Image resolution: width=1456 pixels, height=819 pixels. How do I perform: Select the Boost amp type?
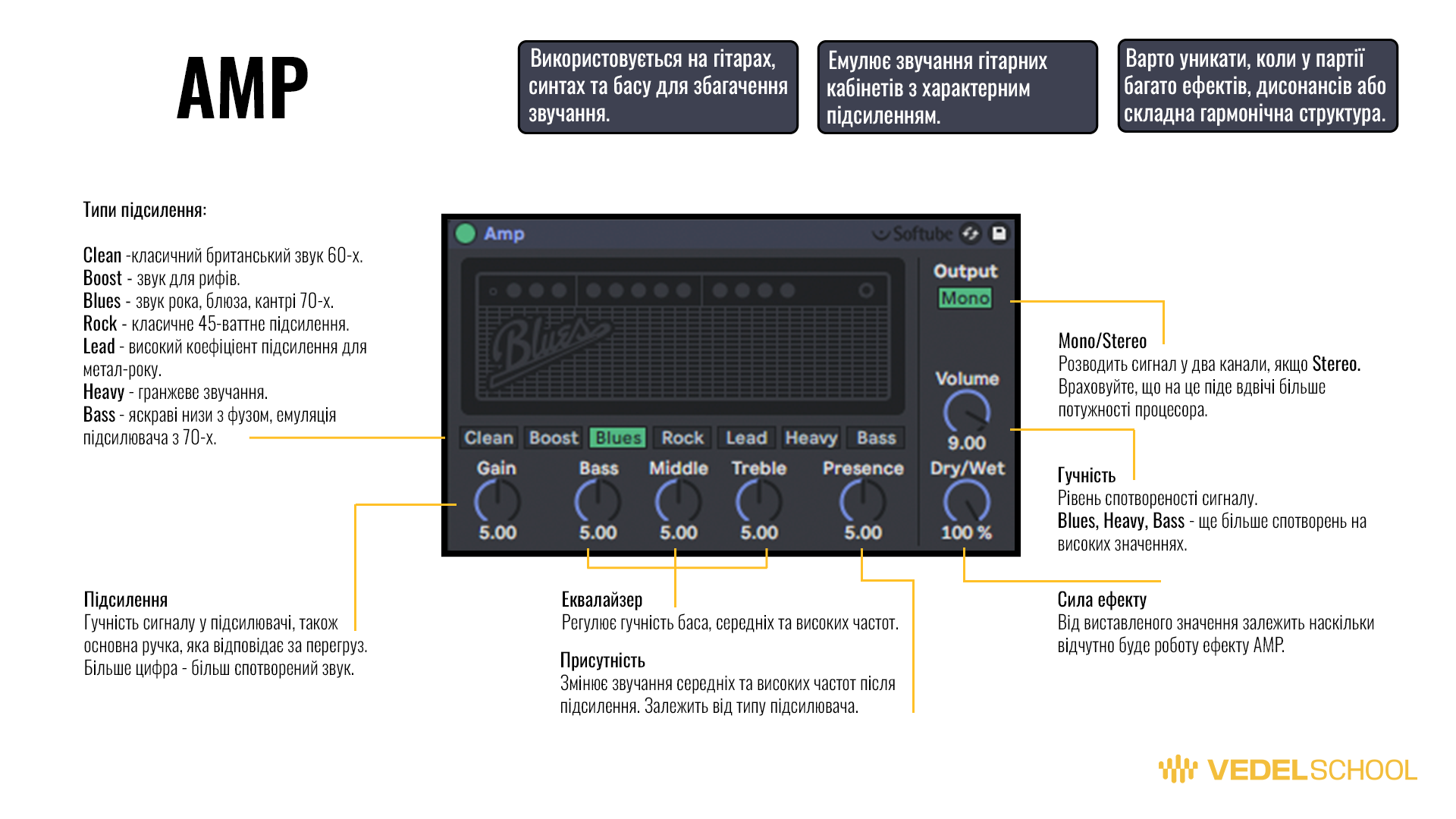click(554, 438)
